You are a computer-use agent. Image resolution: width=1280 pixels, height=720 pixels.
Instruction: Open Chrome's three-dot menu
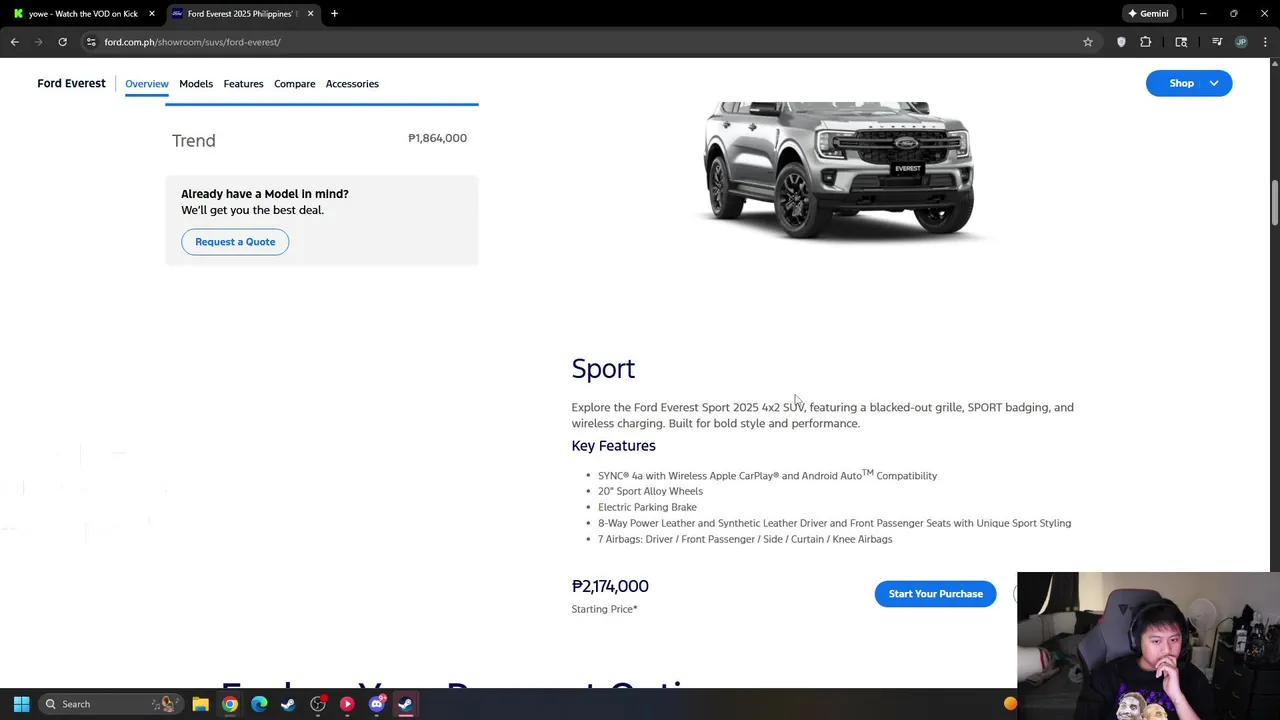[1265, 42]
